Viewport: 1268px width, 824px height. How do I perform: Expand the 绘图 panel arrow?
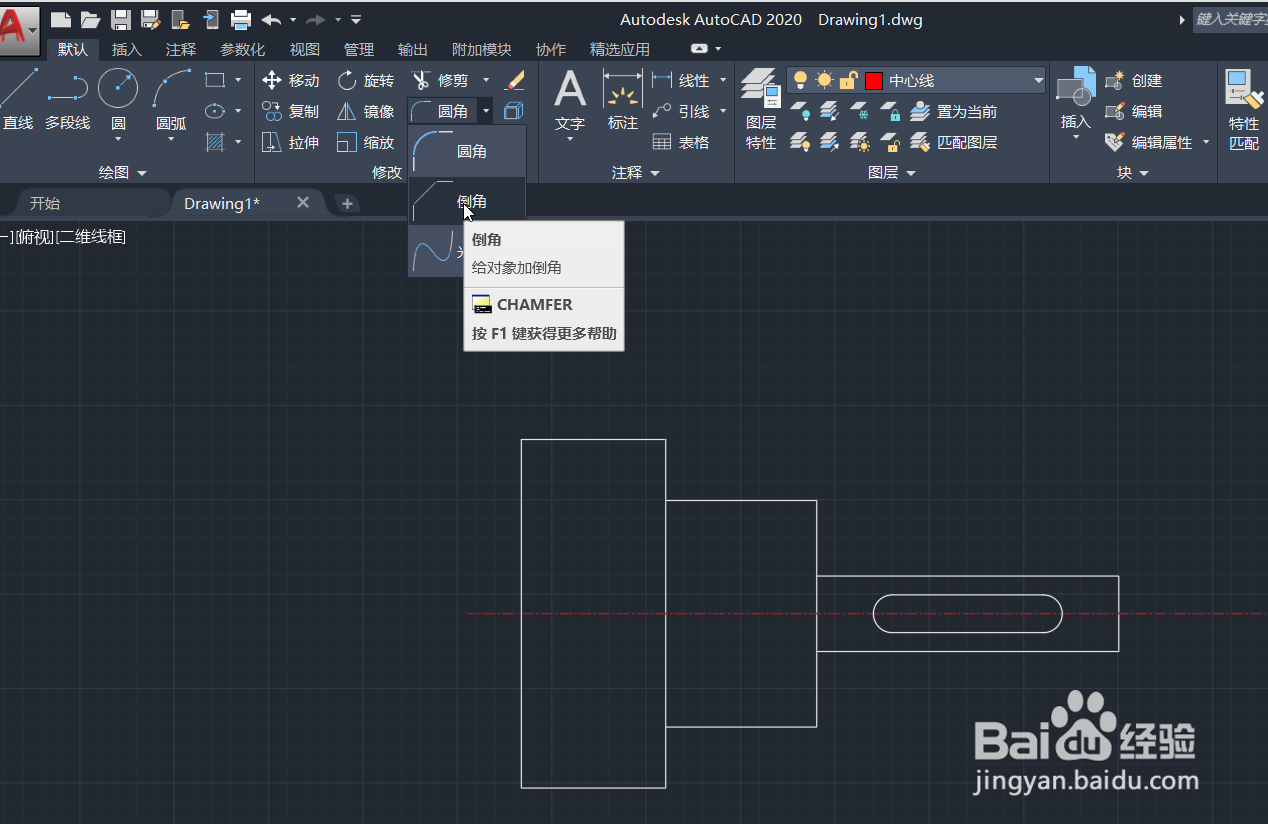pos(141,173)
